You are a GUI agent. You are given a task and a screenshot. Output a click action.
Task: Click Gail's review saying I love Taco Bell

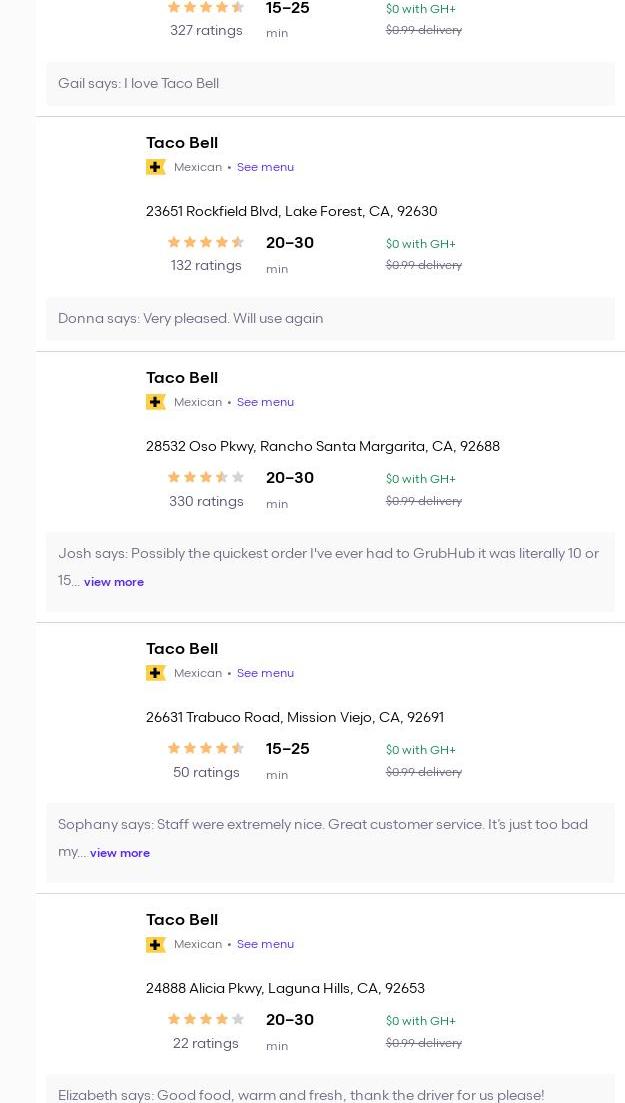click(x=138, y=84)
